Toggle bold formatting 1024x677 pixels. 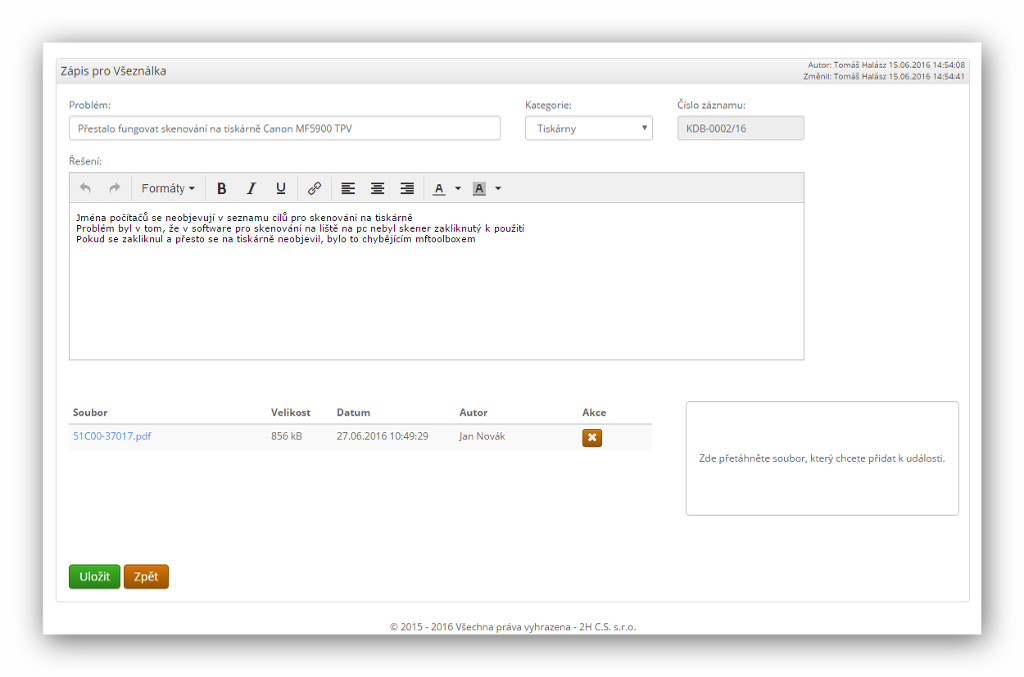pos(222,188)
